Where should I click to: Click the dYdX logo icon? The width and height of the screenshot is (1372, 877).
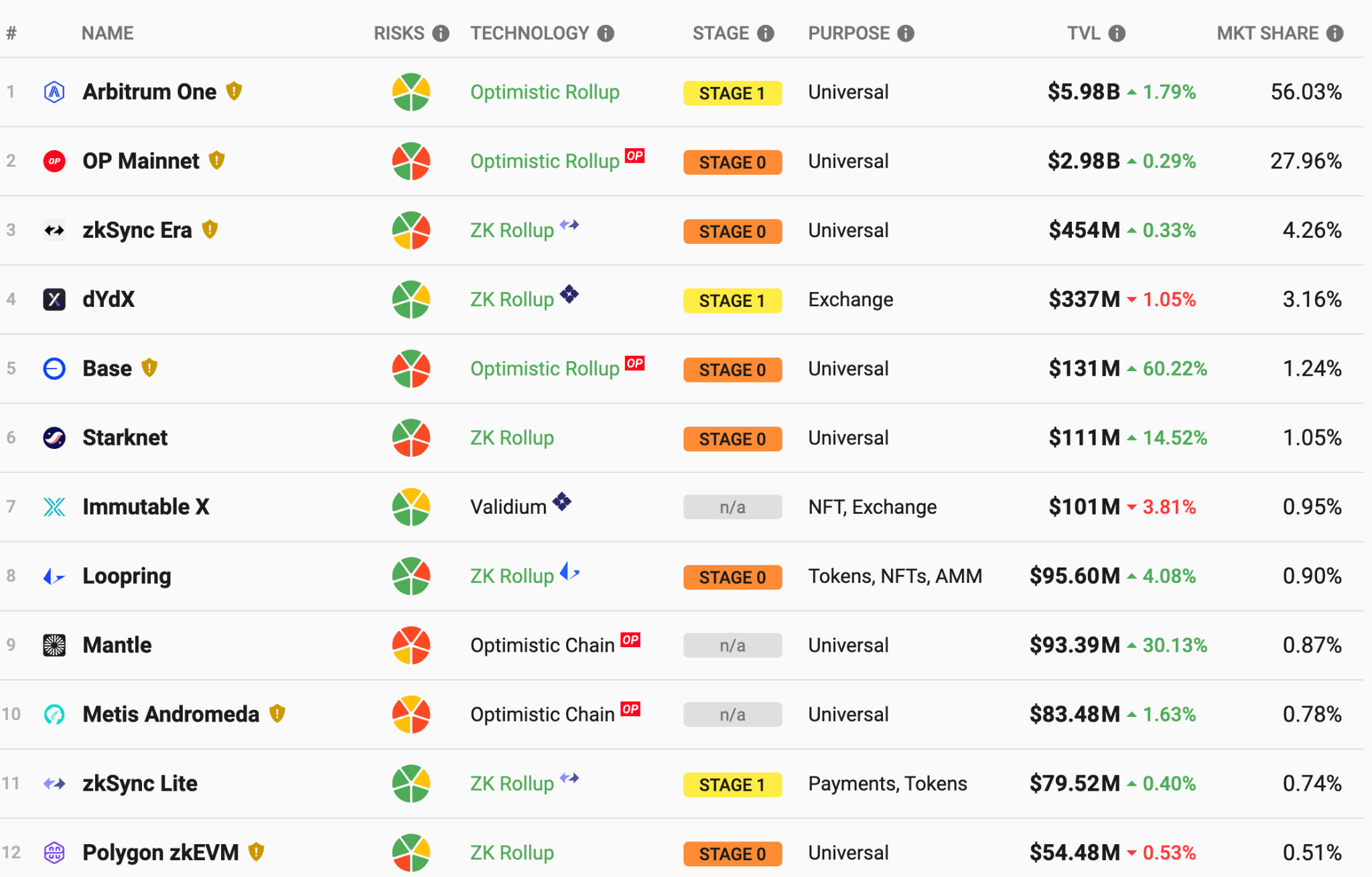[x=54, y=299]
